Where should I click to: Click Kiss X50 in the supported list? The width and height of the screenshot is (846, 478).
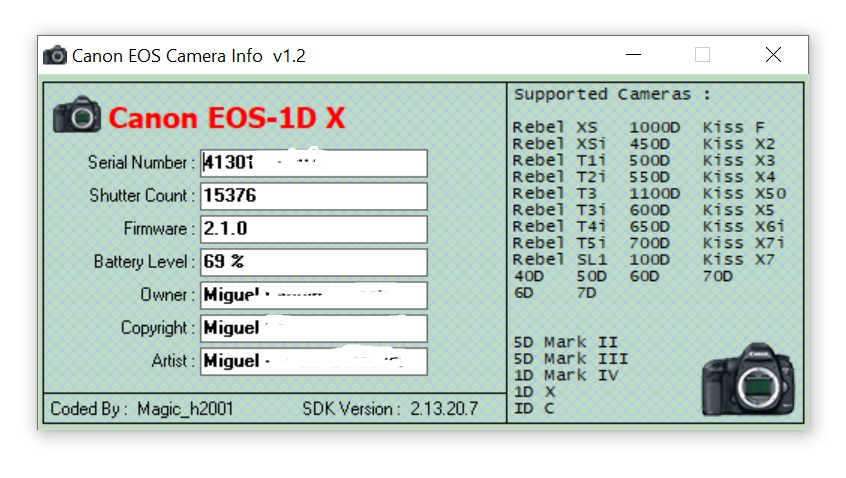(x=745, y=194)
